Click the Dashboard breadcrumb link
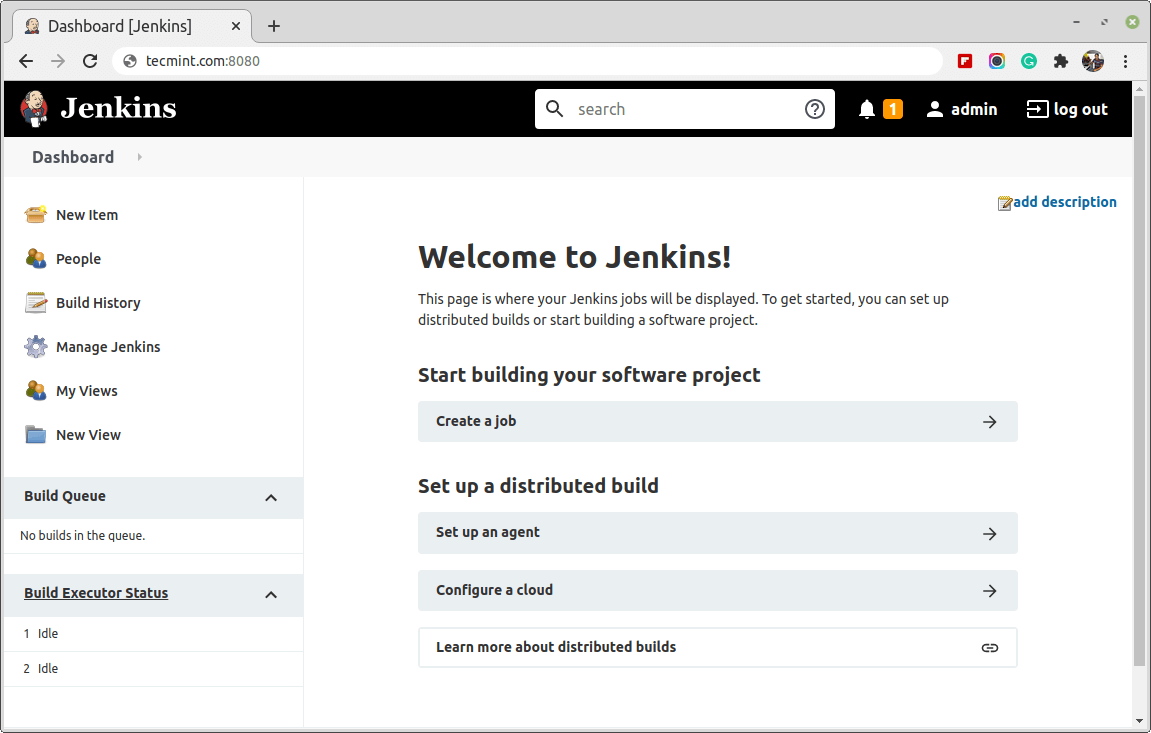The height and width of the screenshot is (733, 1151). coord(73,157)
